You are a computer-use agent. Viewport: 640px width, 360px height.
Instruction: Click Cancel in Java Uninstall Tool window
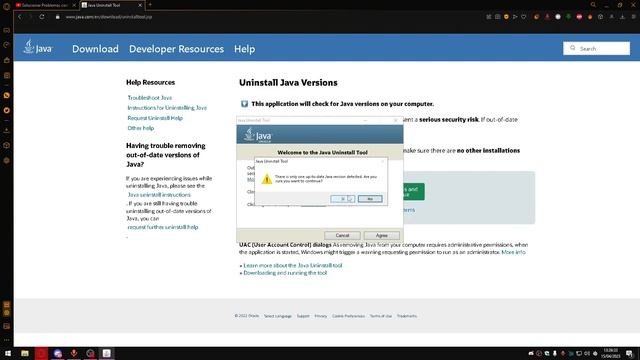click(x=342, y=236)
